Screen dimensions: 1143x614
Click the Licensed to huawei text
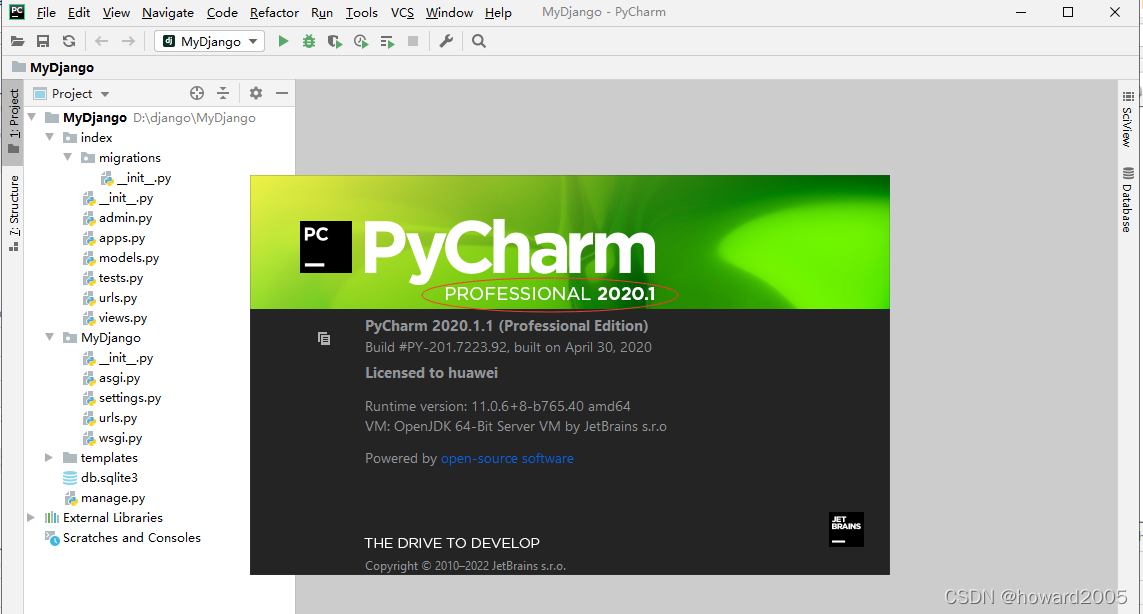pos(431,373)
